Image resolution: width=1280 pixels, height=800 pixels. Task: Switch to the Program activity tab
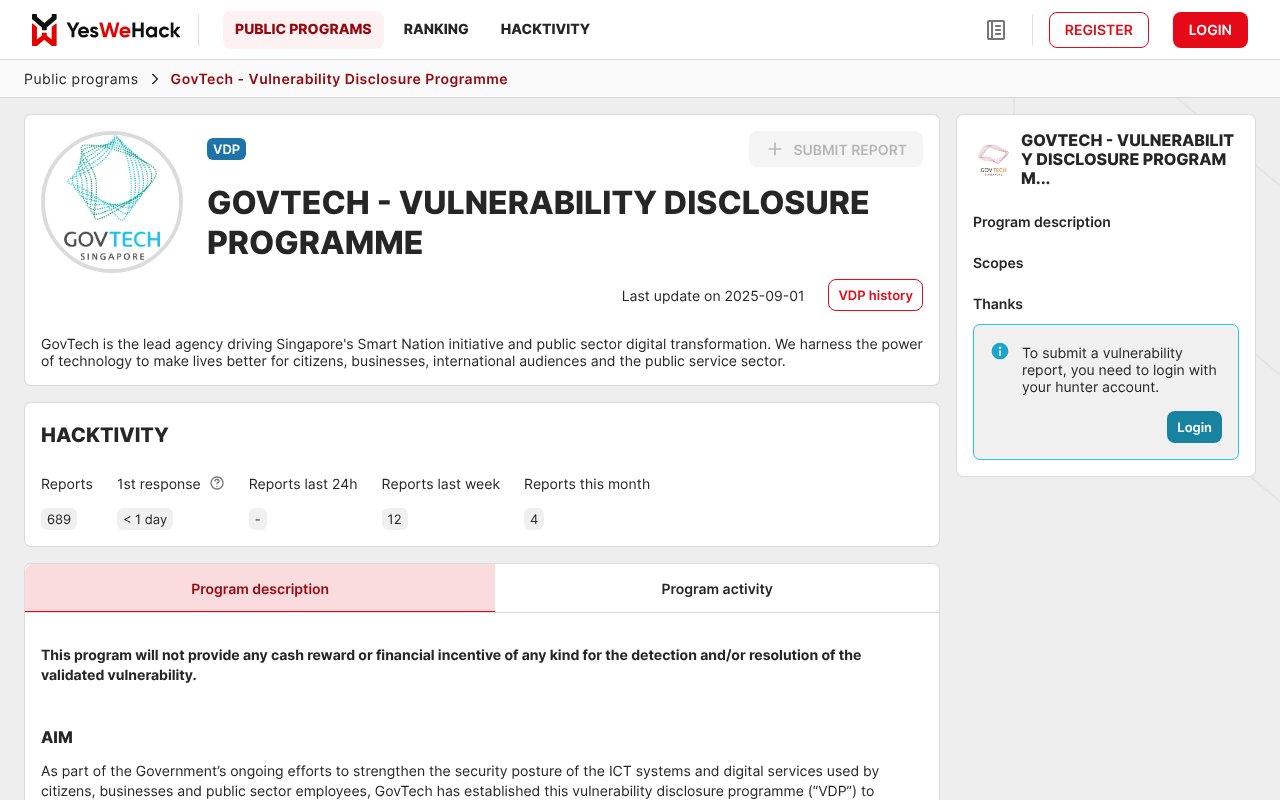tap(717, 589)
